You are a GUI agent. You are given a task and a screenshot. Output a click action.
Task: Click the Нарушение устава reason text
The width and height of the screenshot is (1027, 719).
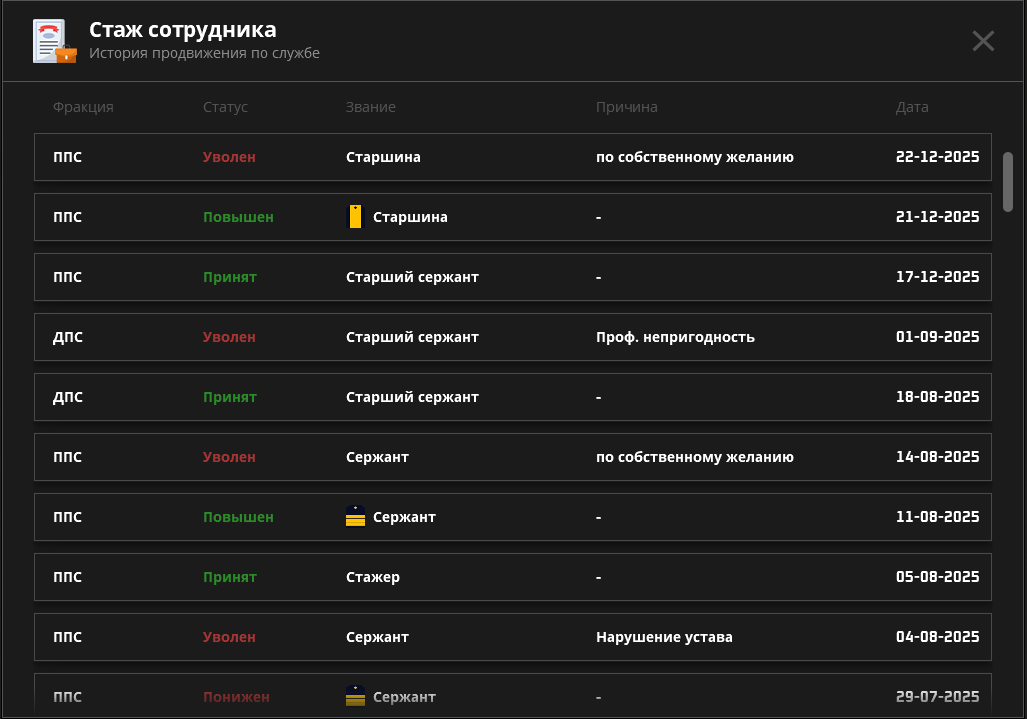click(664, 637)
